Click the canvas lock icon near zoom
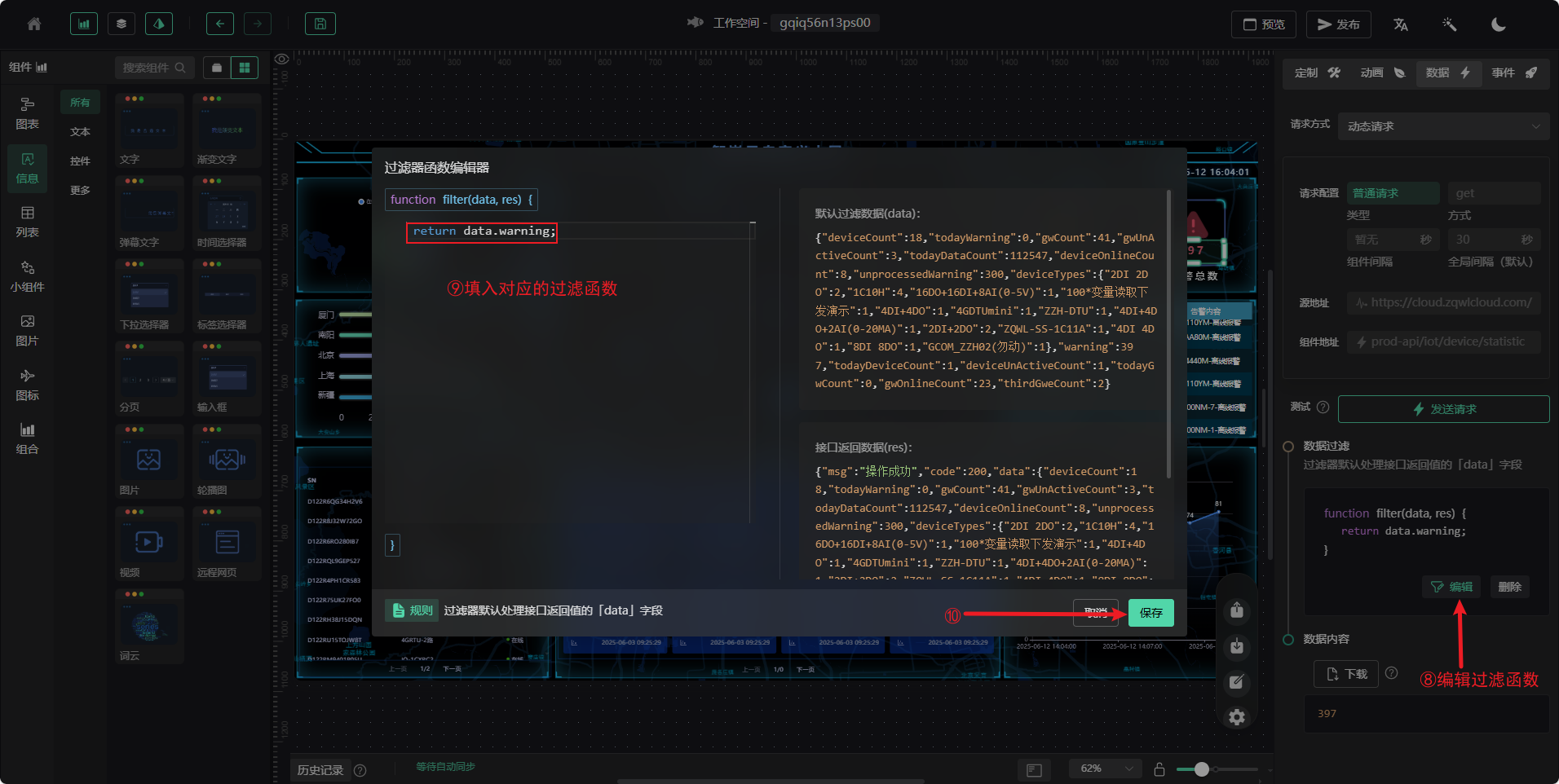The image size is (1559, 784). [x=1159, y=769]
